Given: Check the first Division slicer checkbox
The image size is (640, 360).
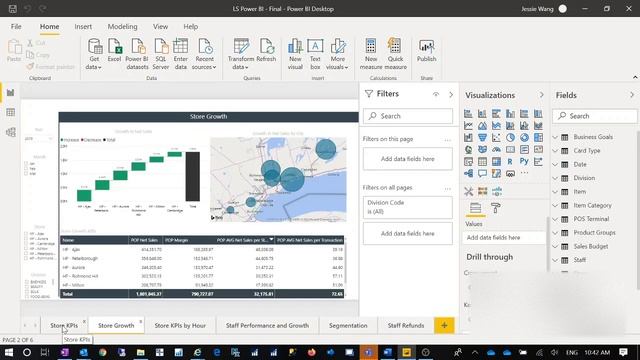Looking at the screenshot, I should click(27, 282).
